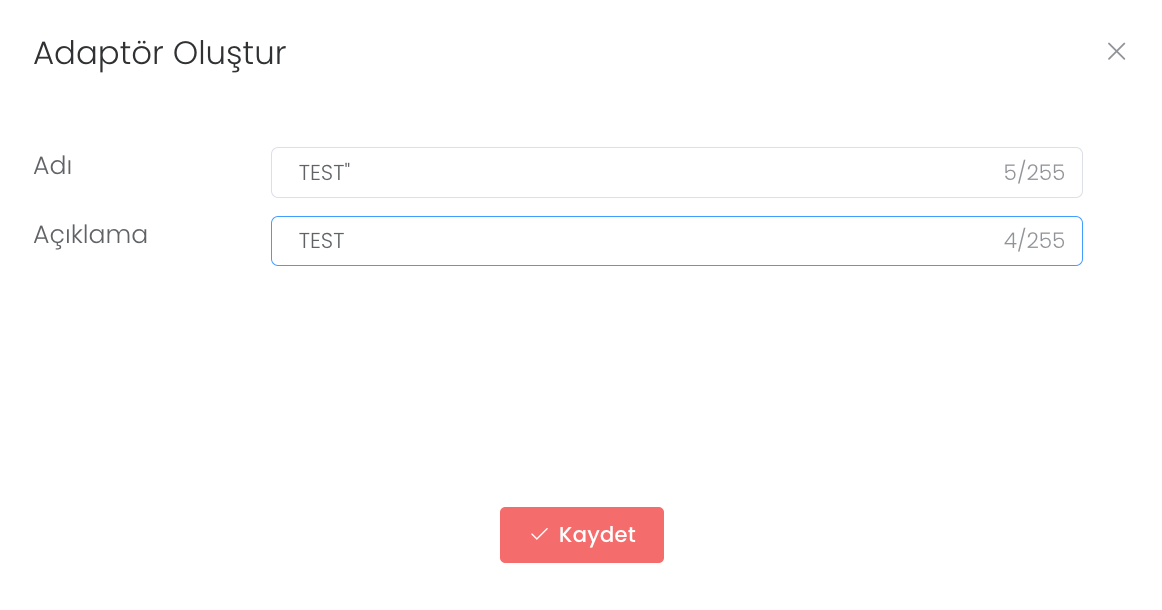1162x610 pixels.
Task: Click the Adı field label
Action: click(x=53, y=166)
